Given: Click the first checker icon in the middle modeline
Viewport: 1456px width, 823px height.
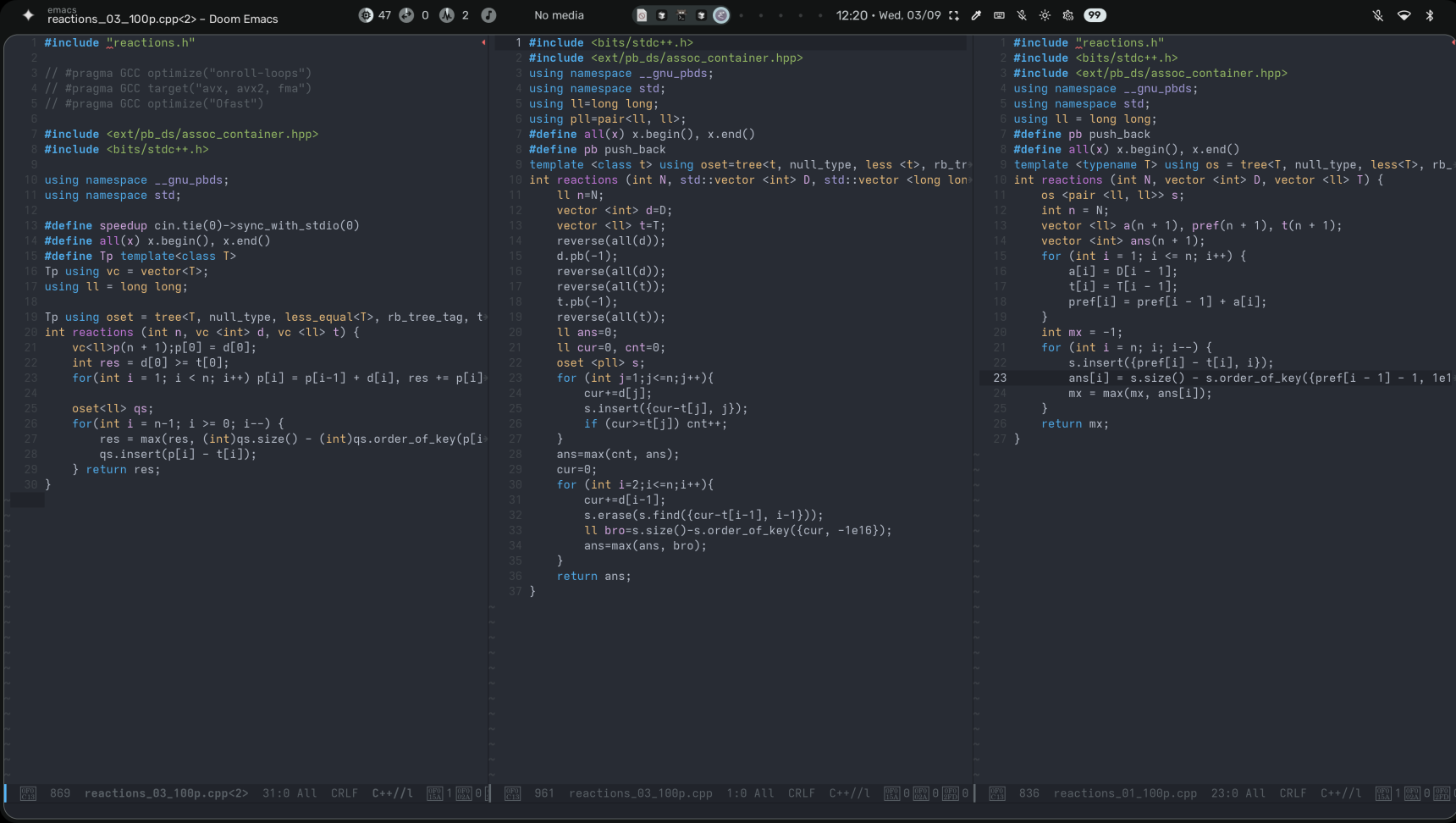Looking at the screenshot, I should pos(892,793).
